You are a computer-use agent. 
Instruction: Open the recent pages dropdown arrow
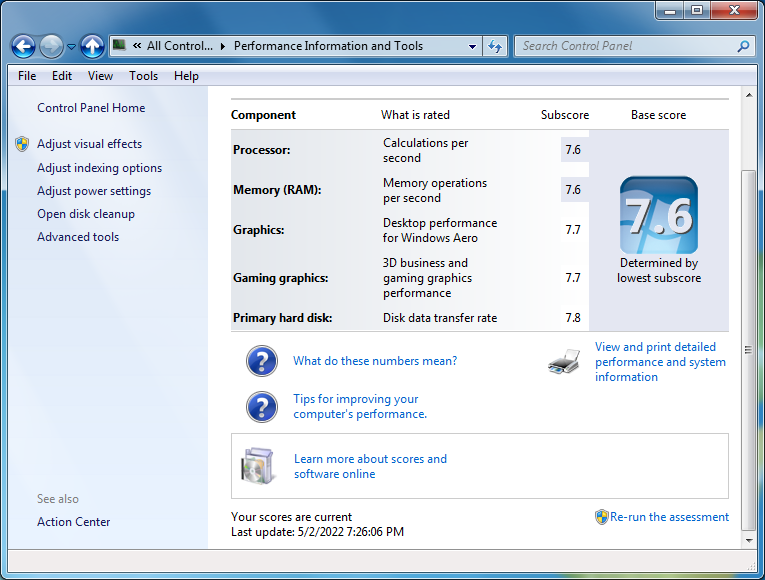click(x=72, y=47)
